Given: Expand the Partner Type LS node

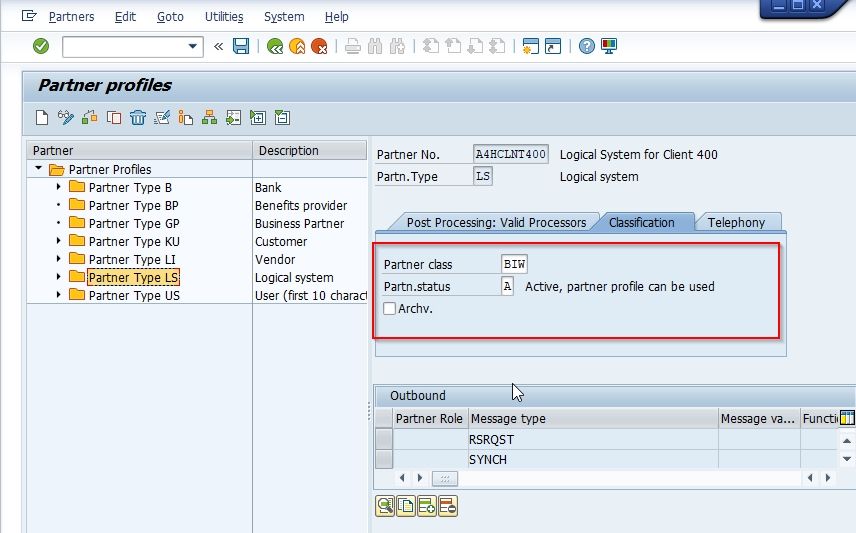Looking at the screenshot, I should (x=58, y=277).
